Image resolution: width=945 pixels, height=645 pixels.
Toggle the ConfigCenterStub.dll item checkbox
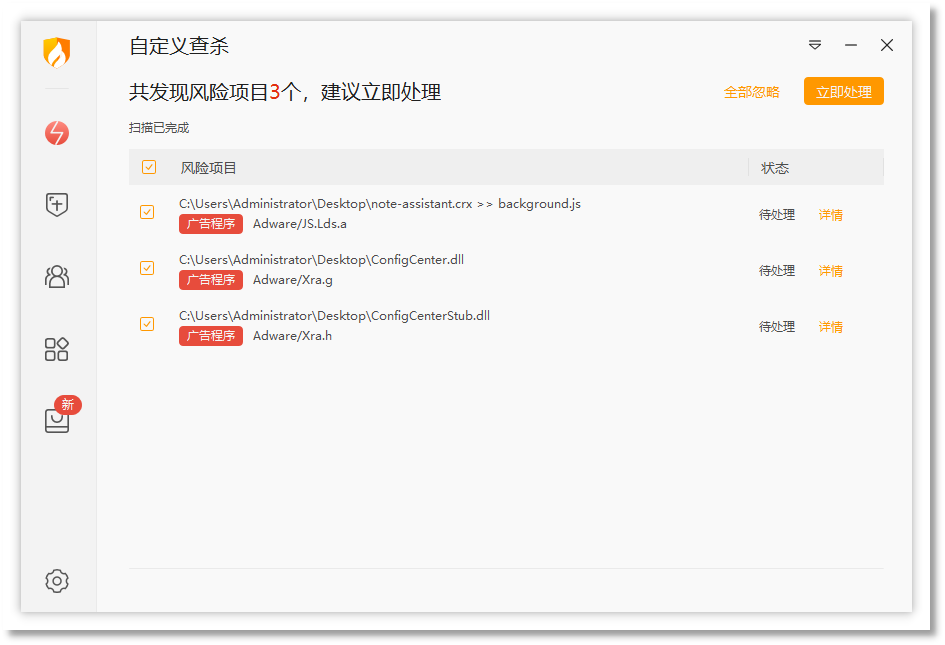(x=148, y=324)
